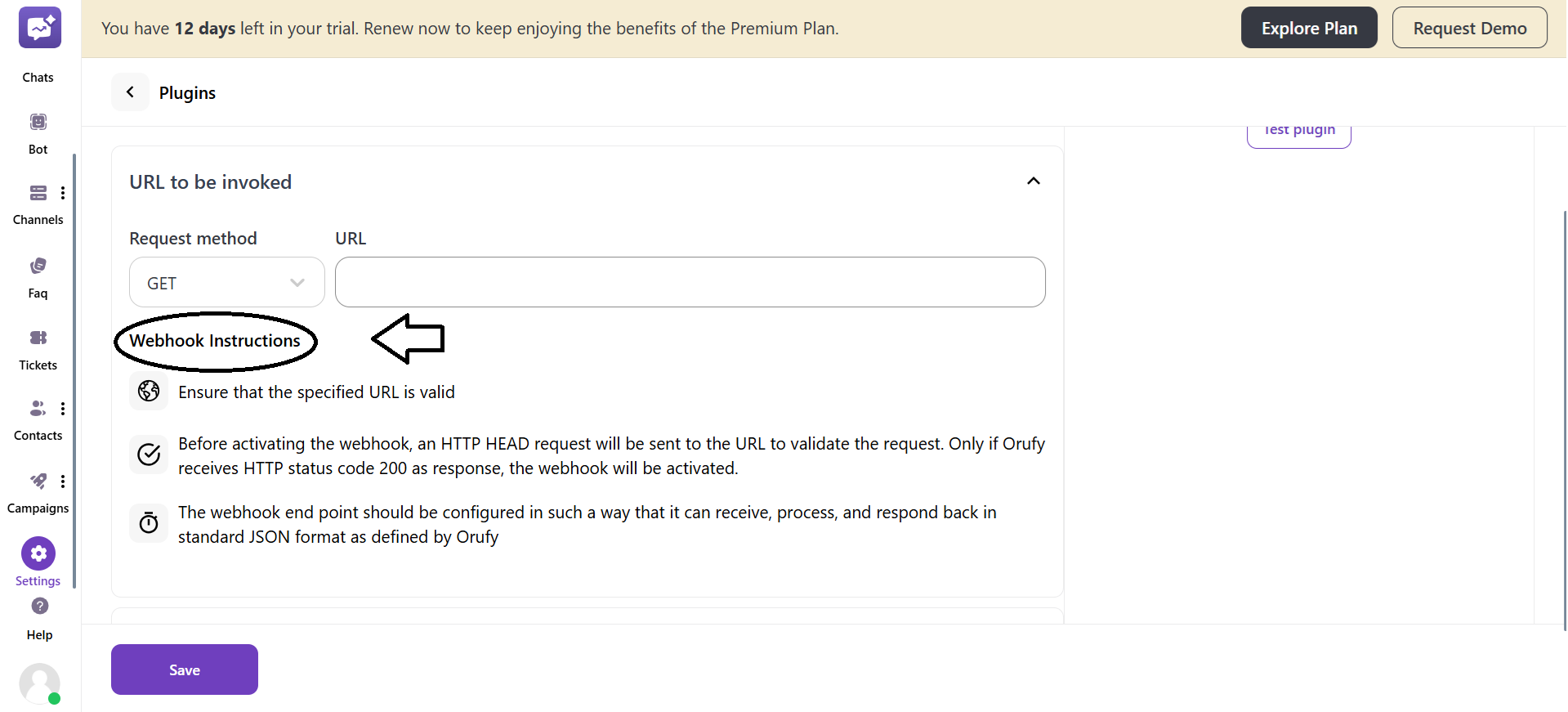This screenshot has width=1568, height=712.
Task: Open the three-dot menu next to Contacts
Action: [63, 408]
